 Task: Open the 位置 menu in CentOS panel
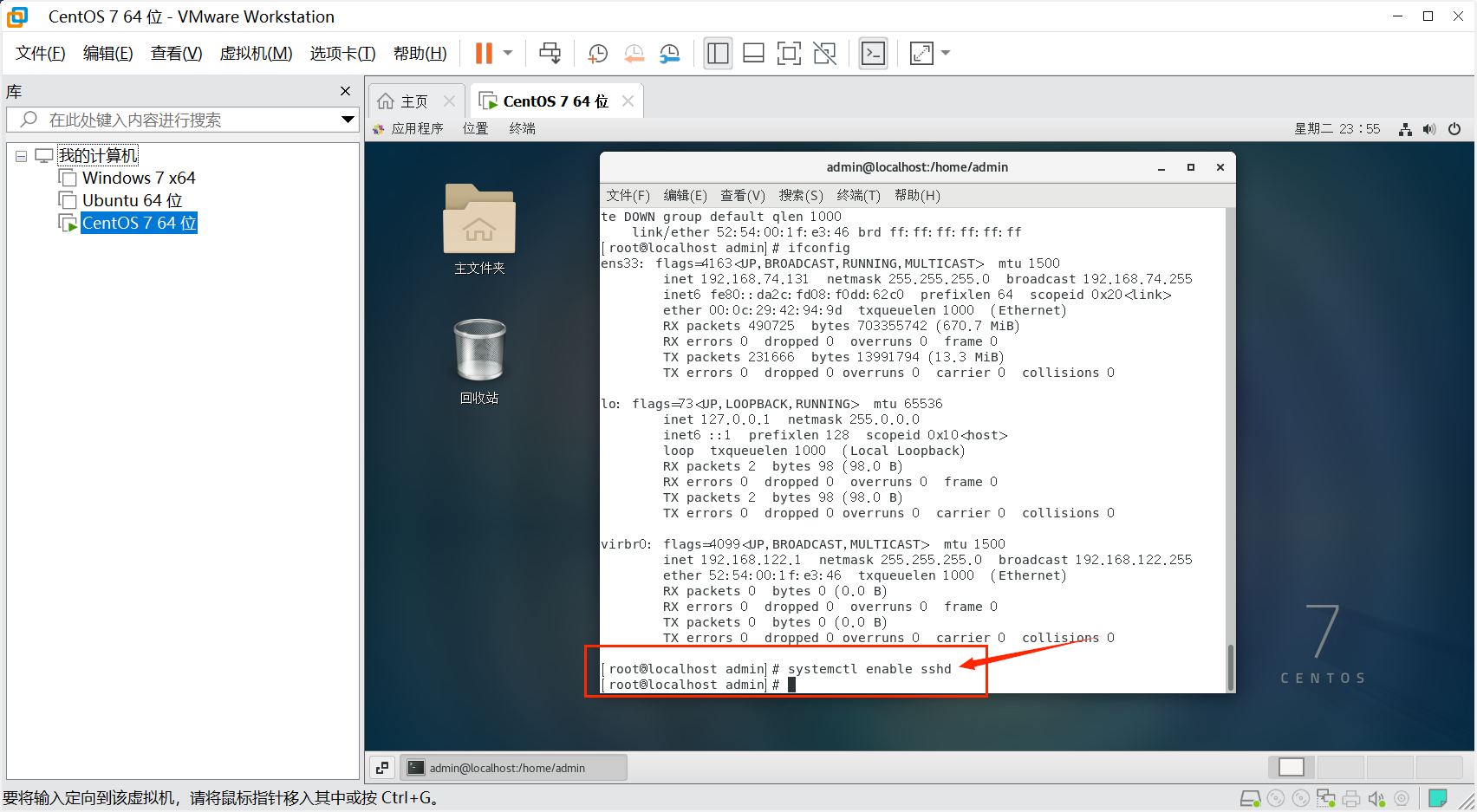click(475, 128)
